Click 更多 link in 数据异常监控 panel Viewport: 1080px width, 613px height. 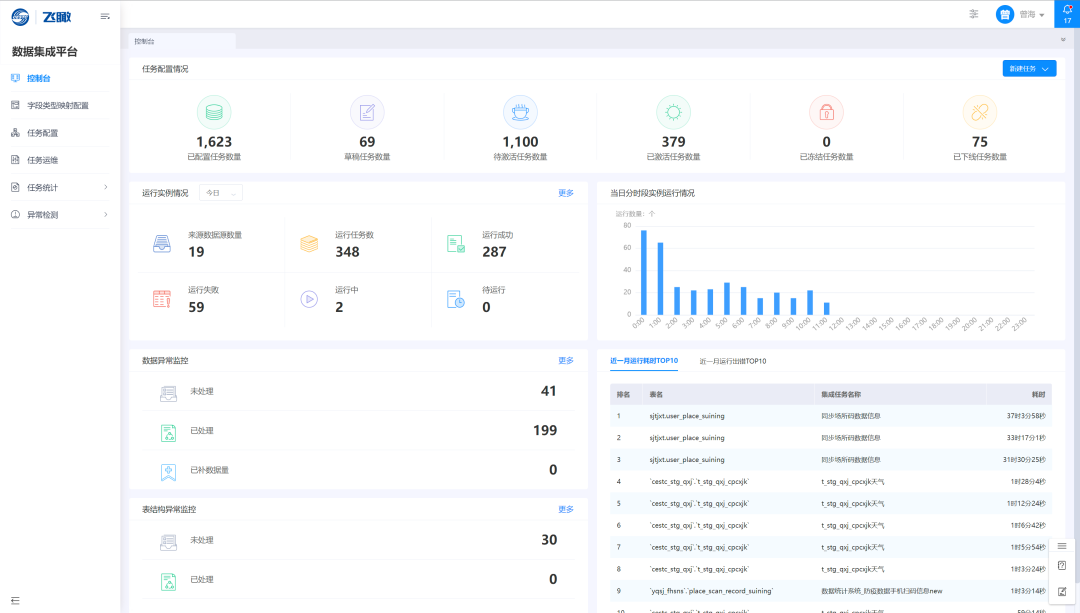566,361
